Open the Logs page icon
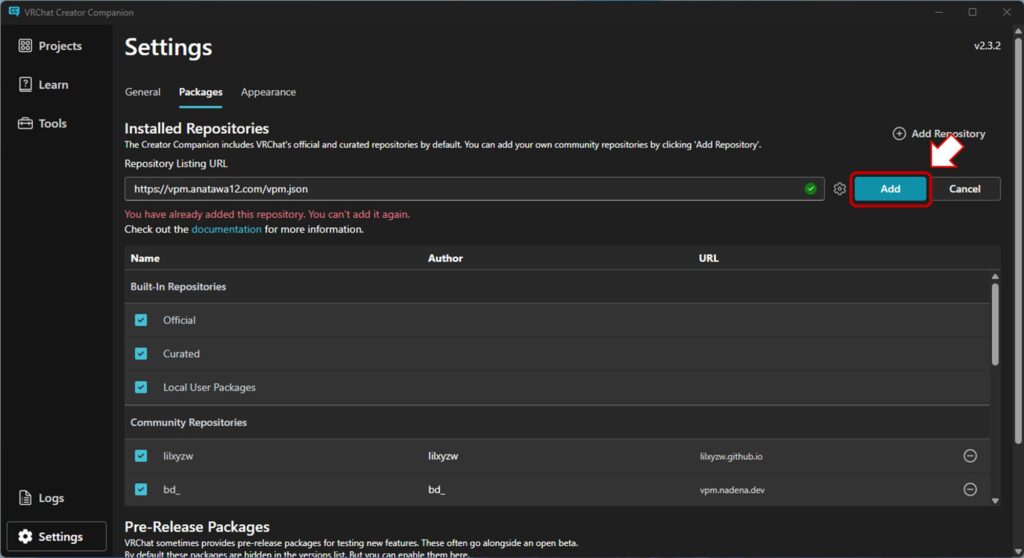 (x=26, y=498)
